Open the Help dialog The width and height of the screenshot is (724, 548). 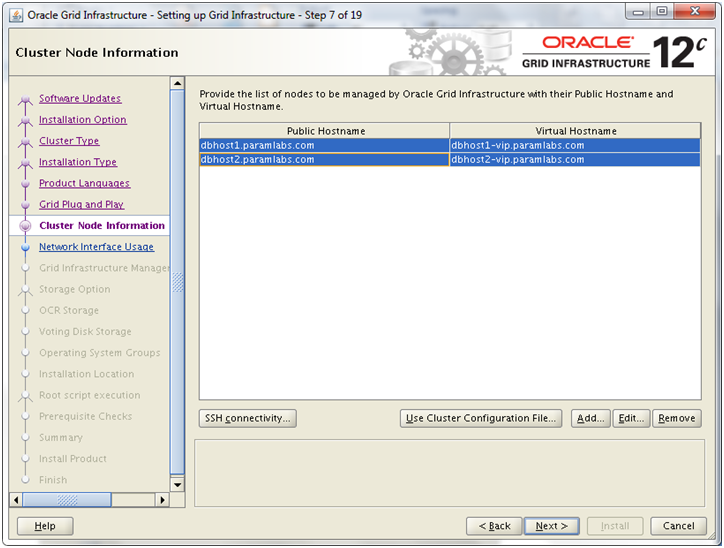click(45, 526)
